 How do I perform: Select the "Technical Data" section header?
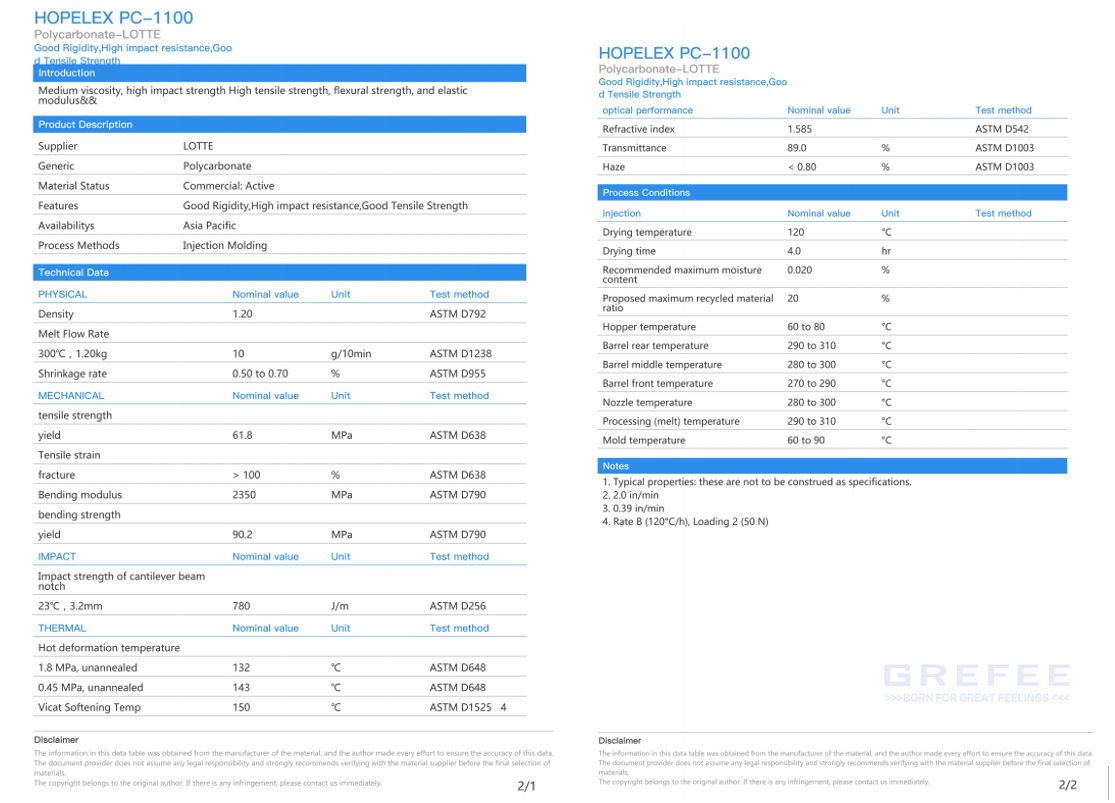(279, 272)
